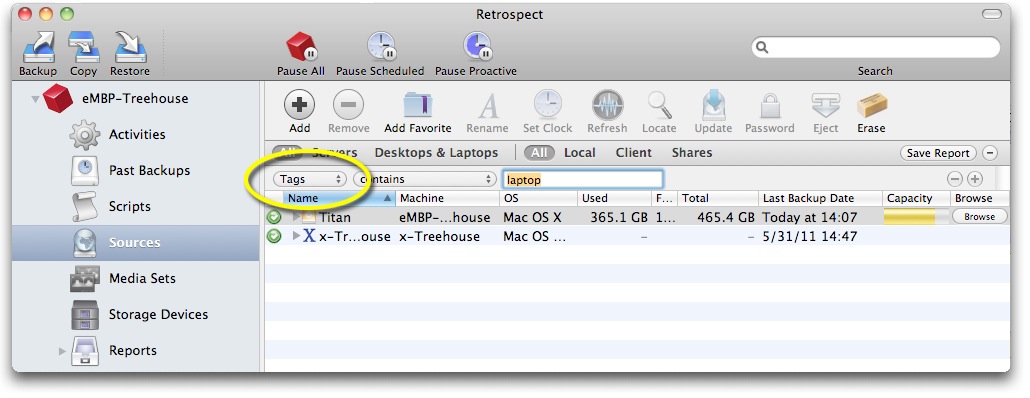Image resolution: width=1030 pixels, height=398 pixels.
Task: Sort by the Used column header
Action: [x=614, y=198]
